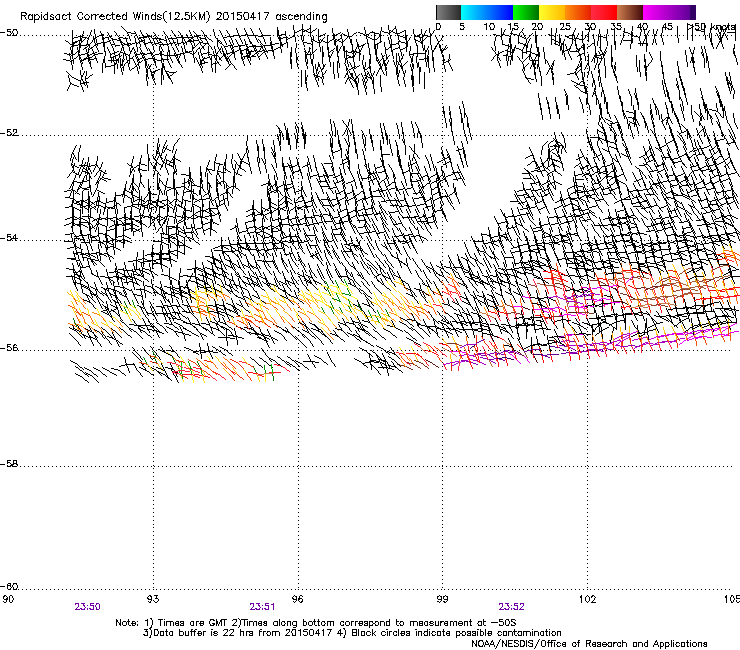Image resolution: width=740 pixels, height=650 pixels.
Task: Click latitude label '-56'
Action: click(x=9, y=347)
